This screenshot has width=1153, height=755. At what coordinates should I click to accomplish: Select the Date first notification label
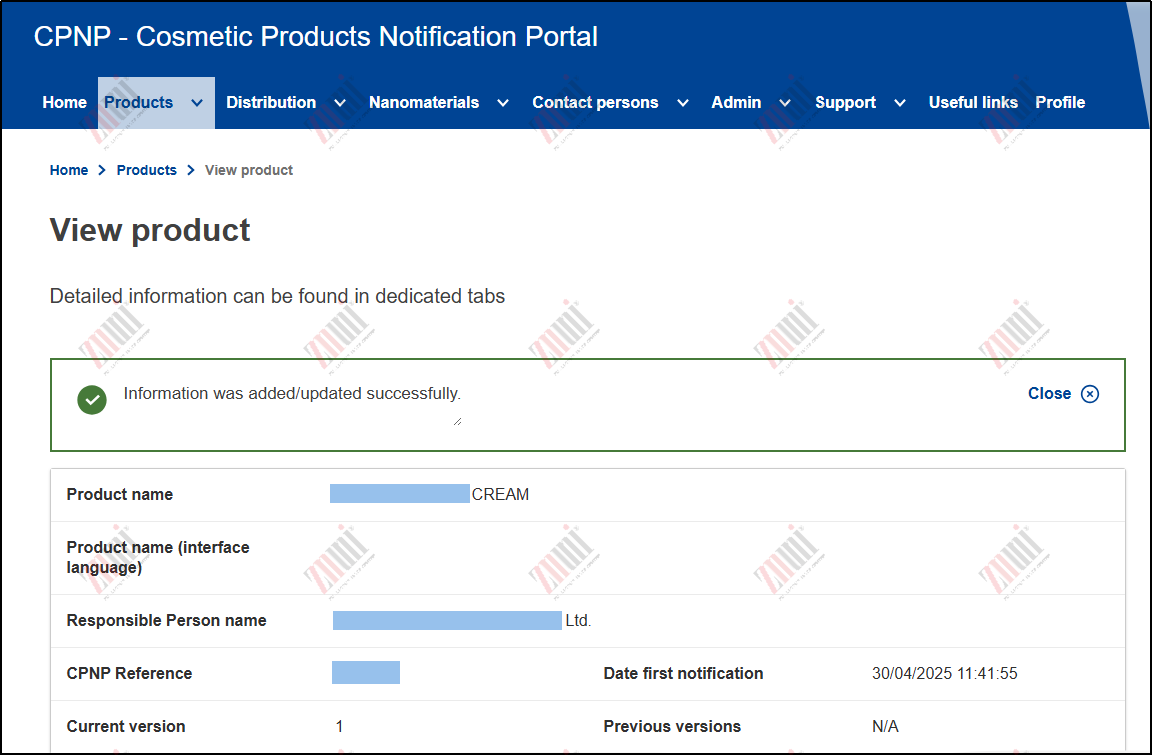pos(683,673)
